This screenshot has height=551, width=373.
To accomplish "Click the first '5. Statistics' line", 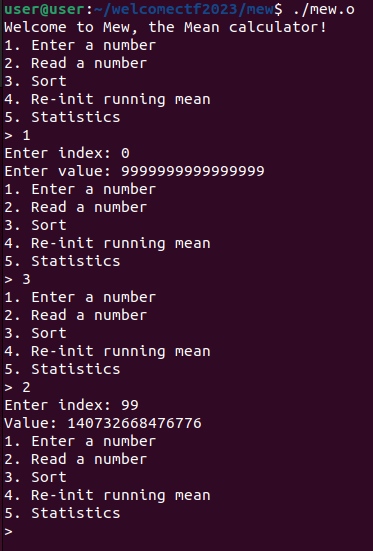I will point(62,117).
